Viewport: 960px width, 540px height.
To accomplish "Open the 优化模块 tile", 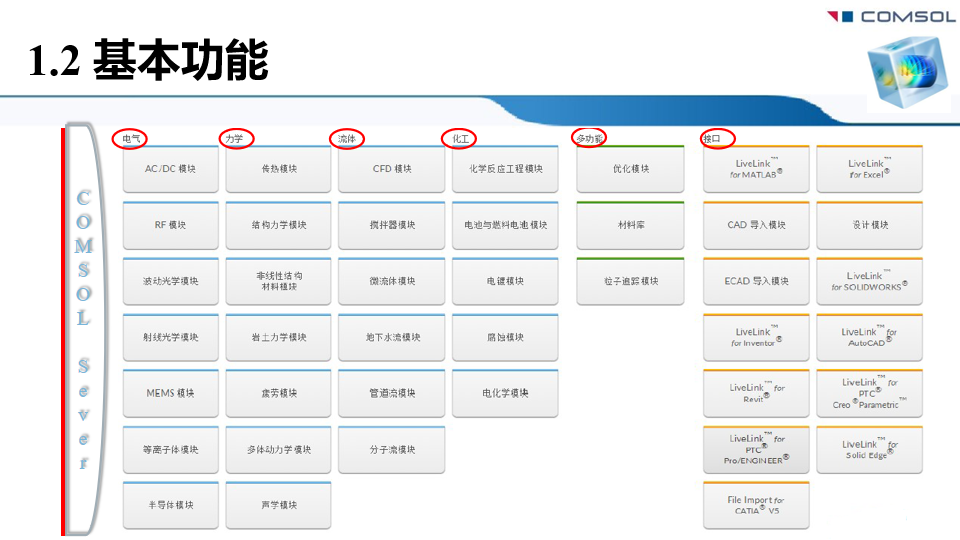I will pos(631,169).
